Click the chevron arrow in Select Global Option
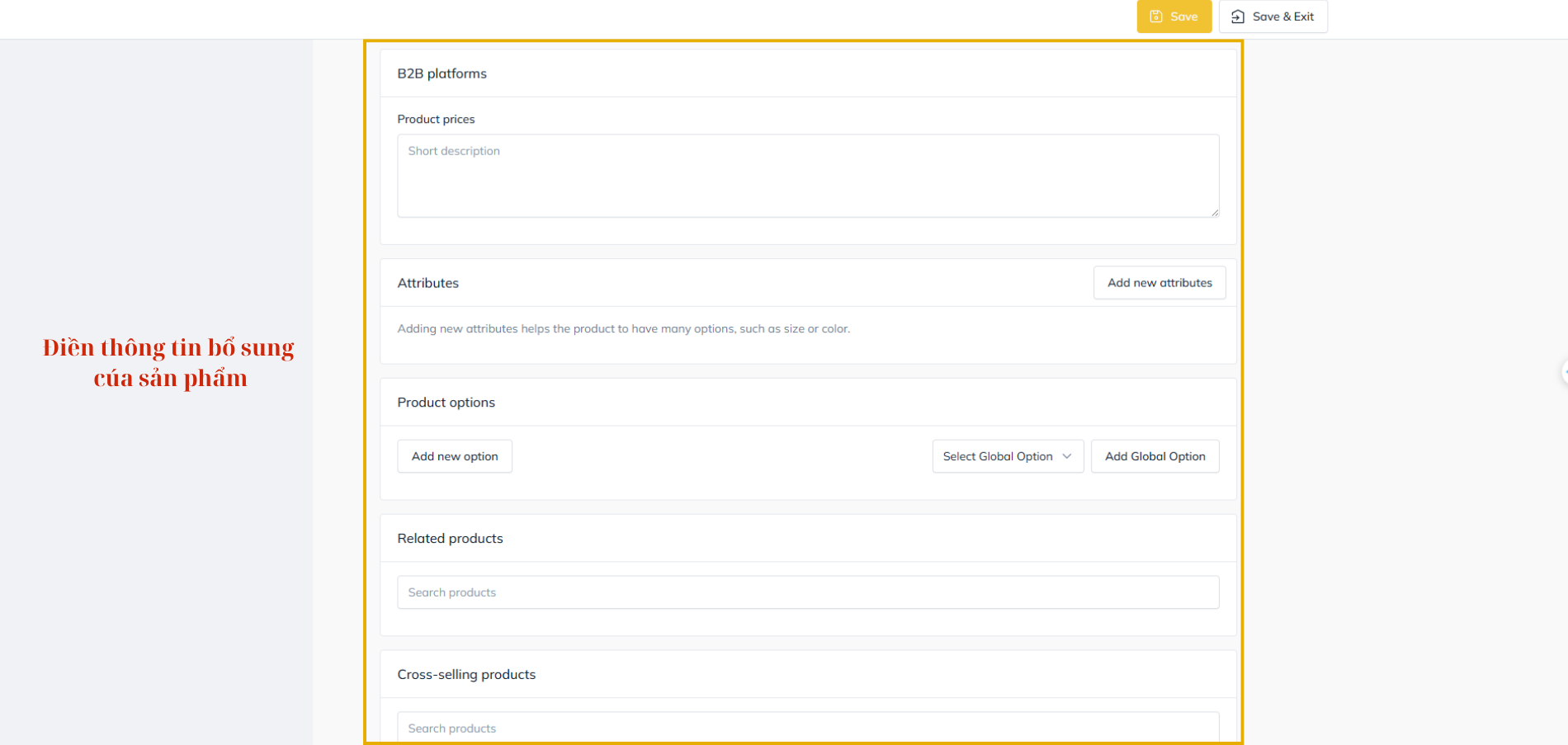Image resolution: width=1568 pixels, height=745 pixels. click(x=1067, y=456)
